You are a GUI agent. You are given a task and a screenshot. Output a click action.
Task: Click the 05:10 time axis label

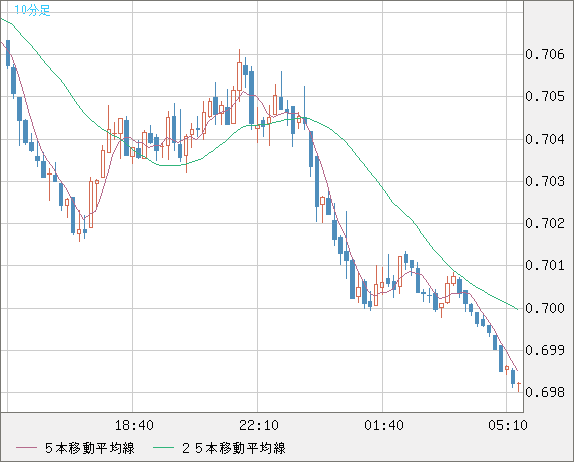pyautogui.click(x=508, y=425)
